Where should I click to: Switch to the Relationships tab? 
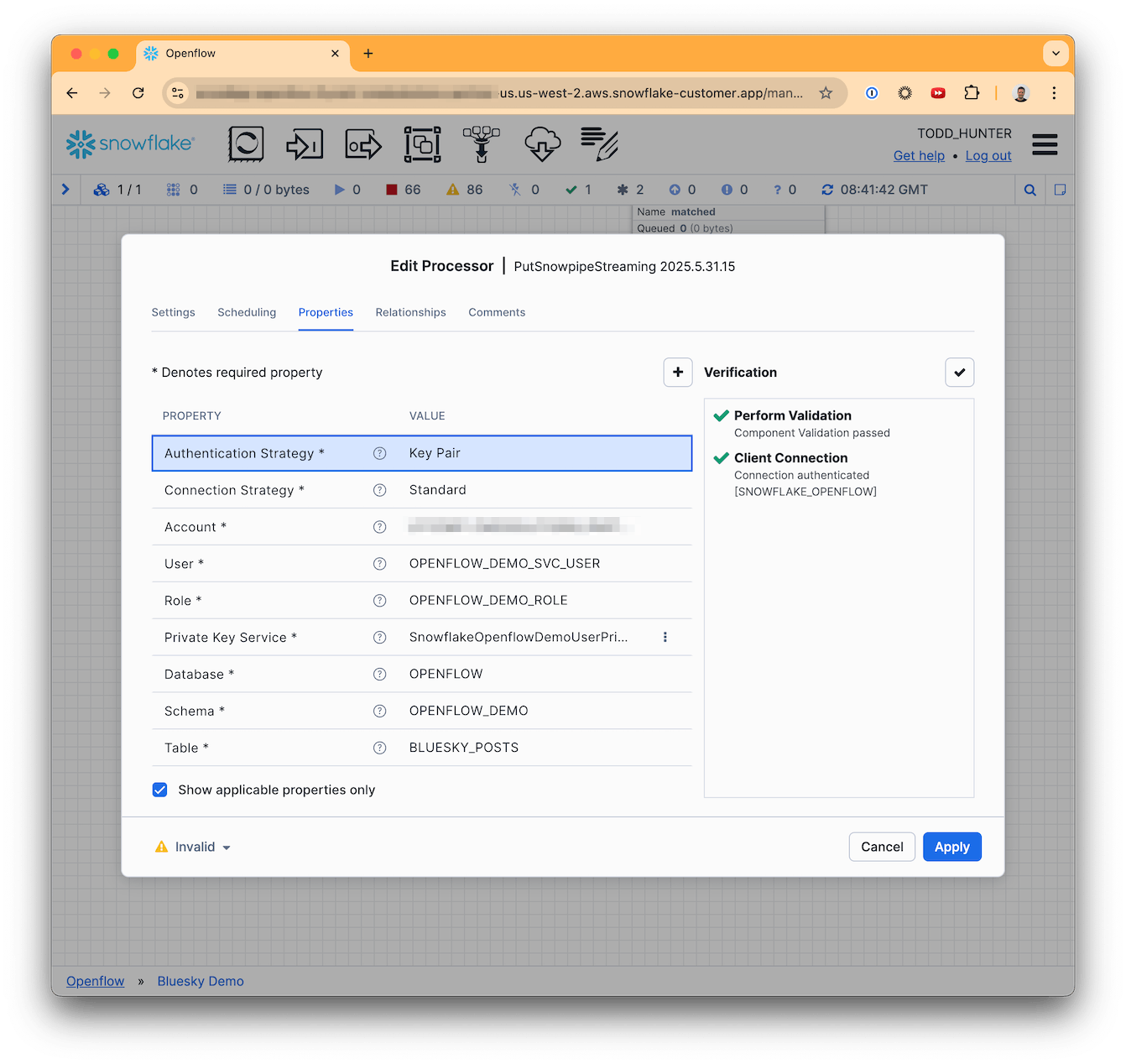coord(410,312)
